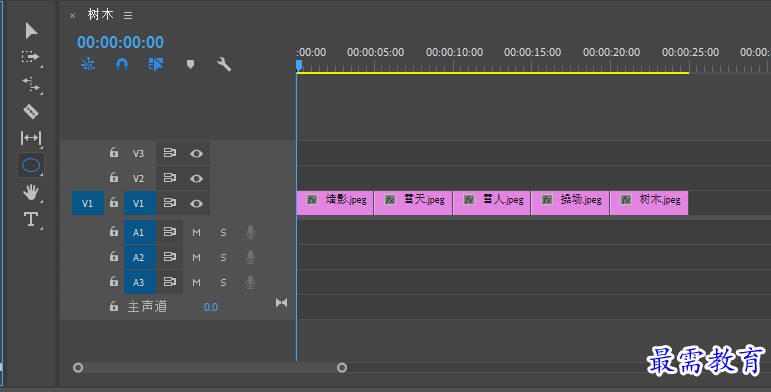The height and width of the screenshot is (392, 771).
Task: Select the Selection arrow tool
Action: pos(31,30)
